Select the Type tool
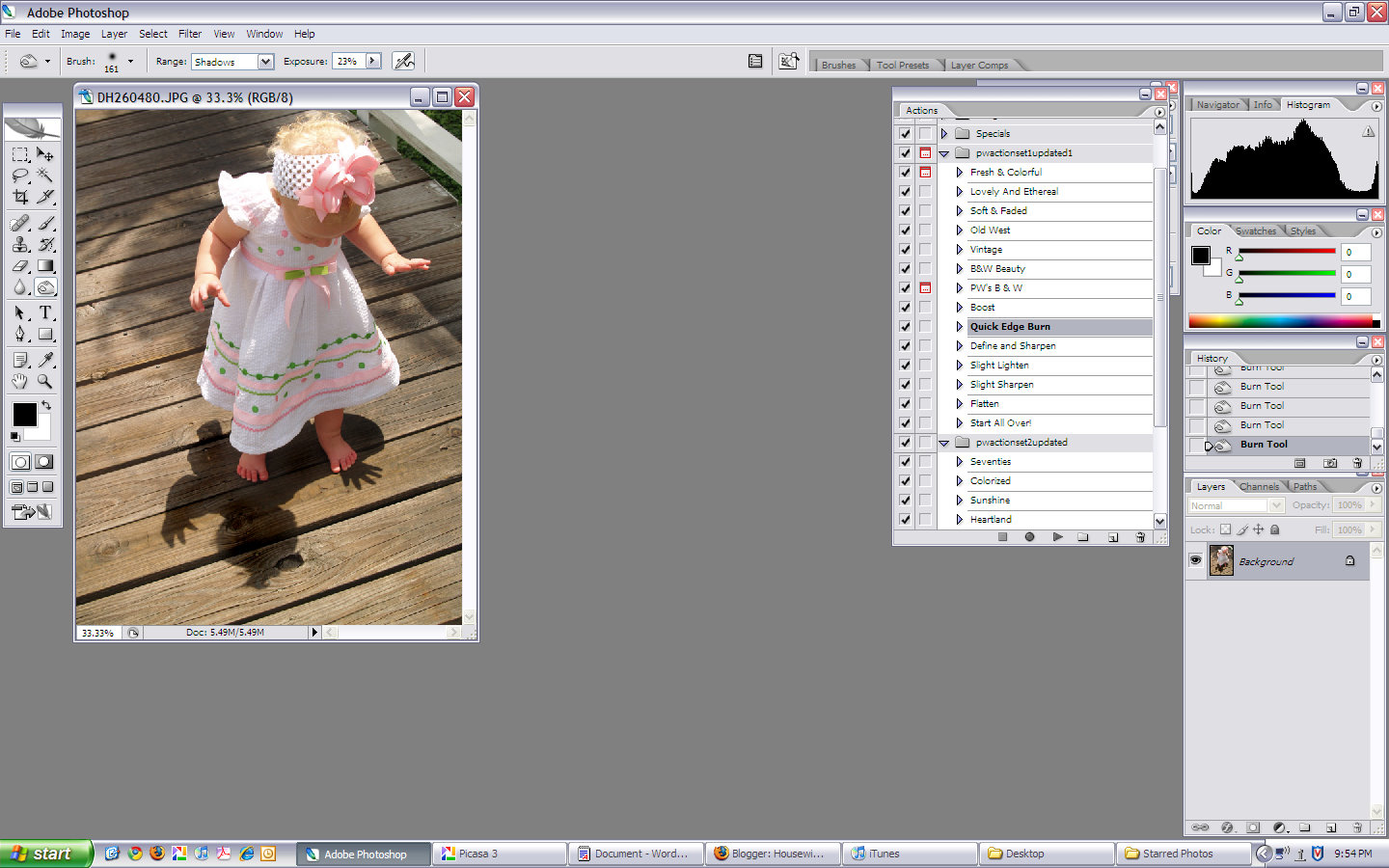This screenshot has width=1389, height=868. point(45,313)
